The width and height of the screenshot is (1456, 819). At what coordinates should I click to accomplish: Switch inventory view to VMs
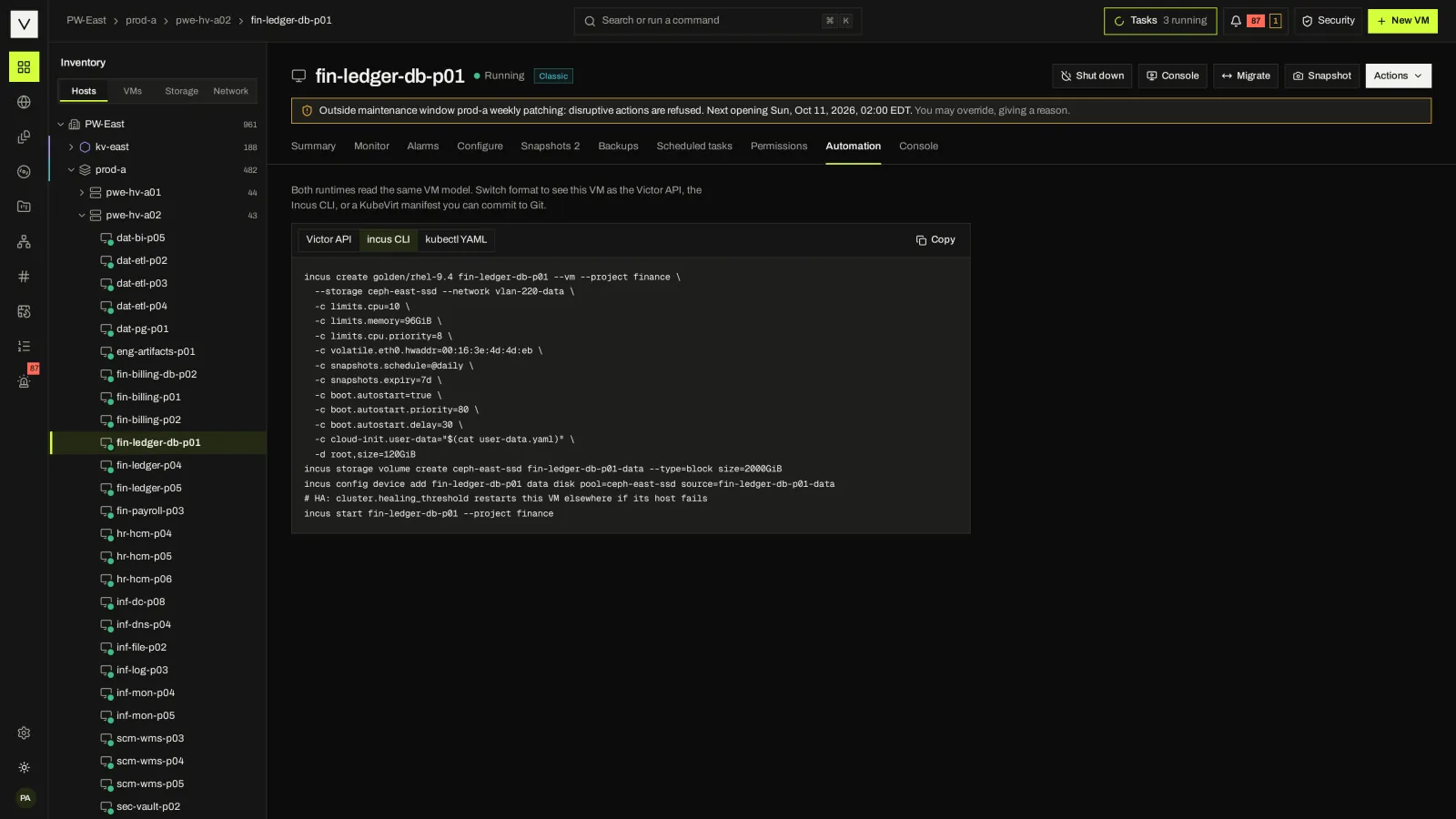[133, 91]
